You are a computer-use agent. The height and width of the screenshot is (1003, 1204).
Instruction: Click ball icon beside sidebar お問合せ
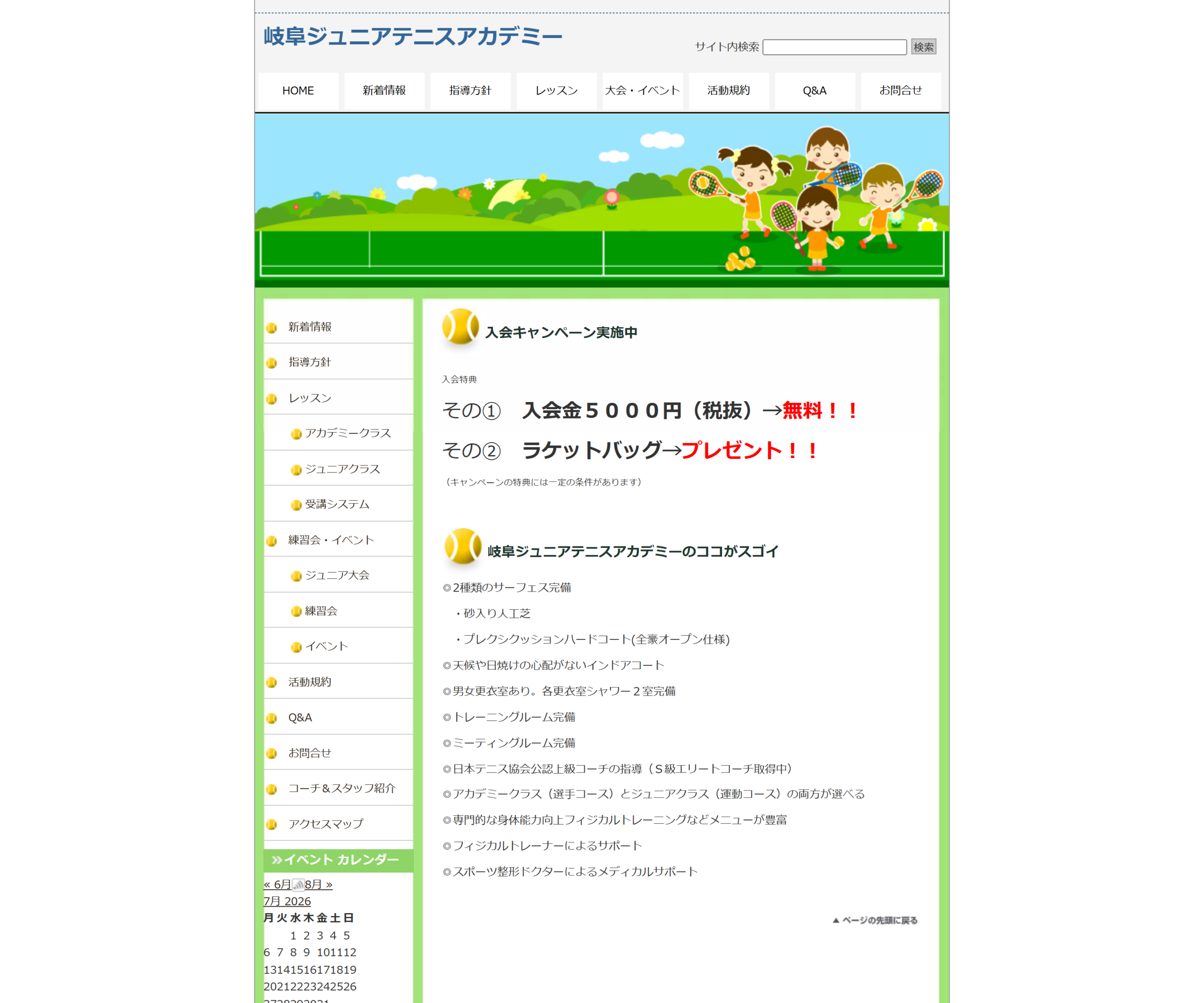pyautogui.click(x=272, y=754)
